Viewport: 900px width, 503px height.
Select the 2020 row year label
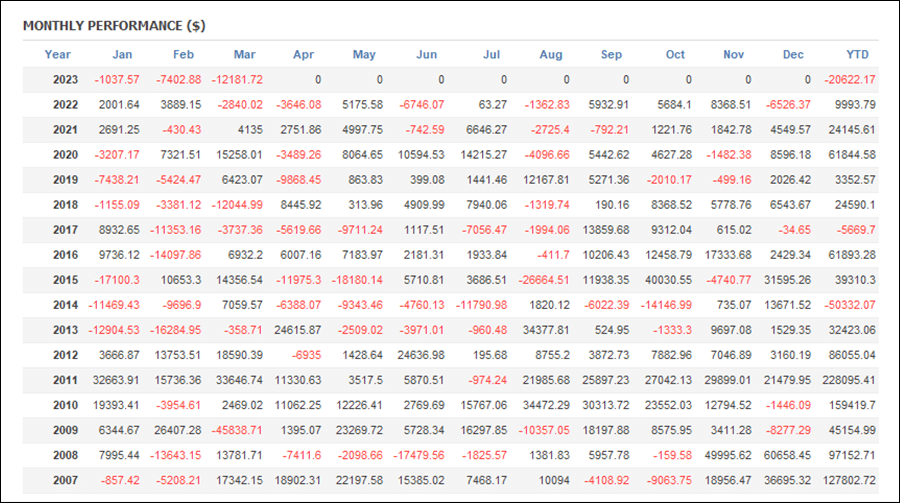click(x=65, y=155)
